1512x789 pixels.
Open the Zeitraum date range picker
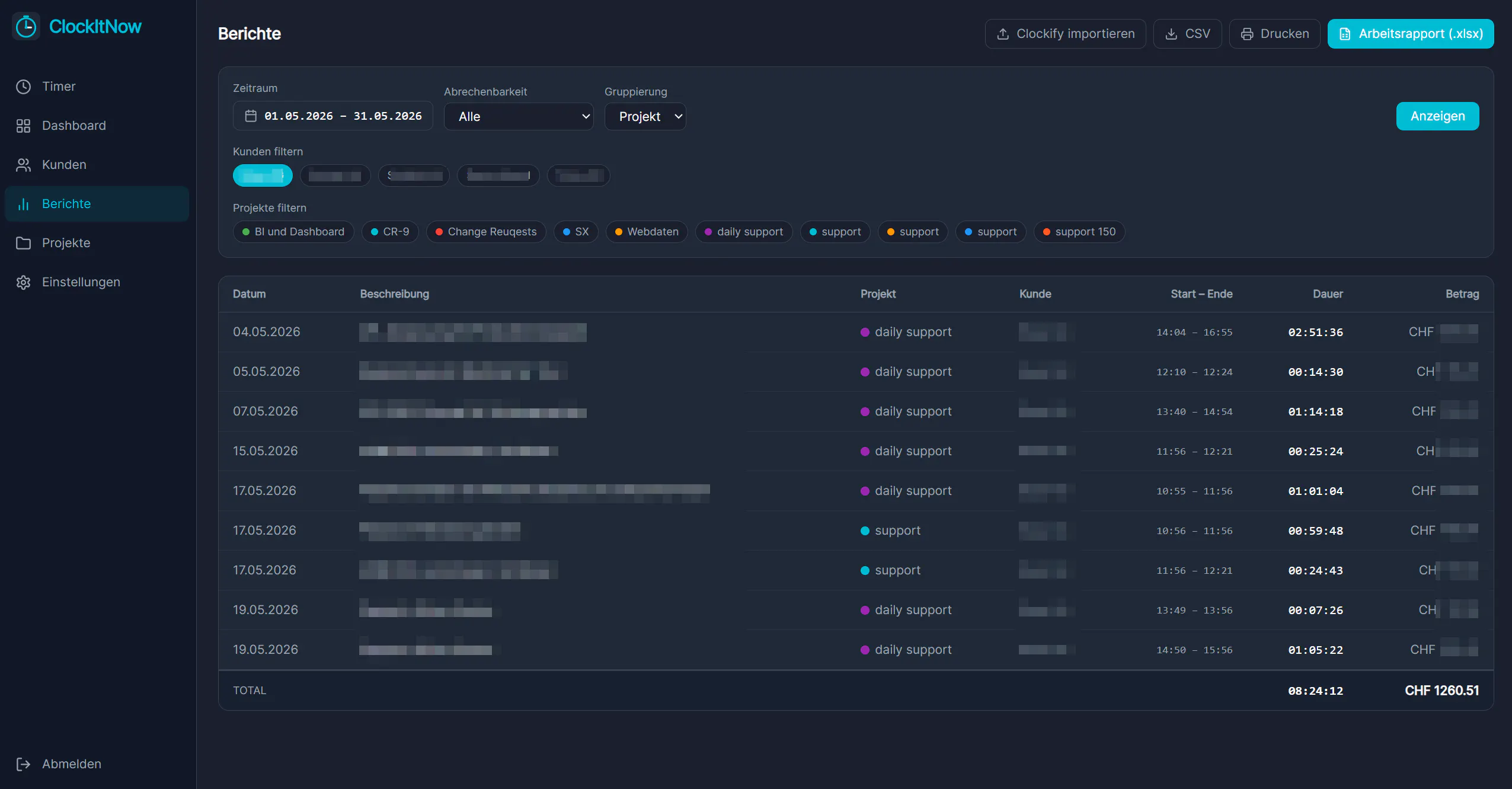point(333,116)
